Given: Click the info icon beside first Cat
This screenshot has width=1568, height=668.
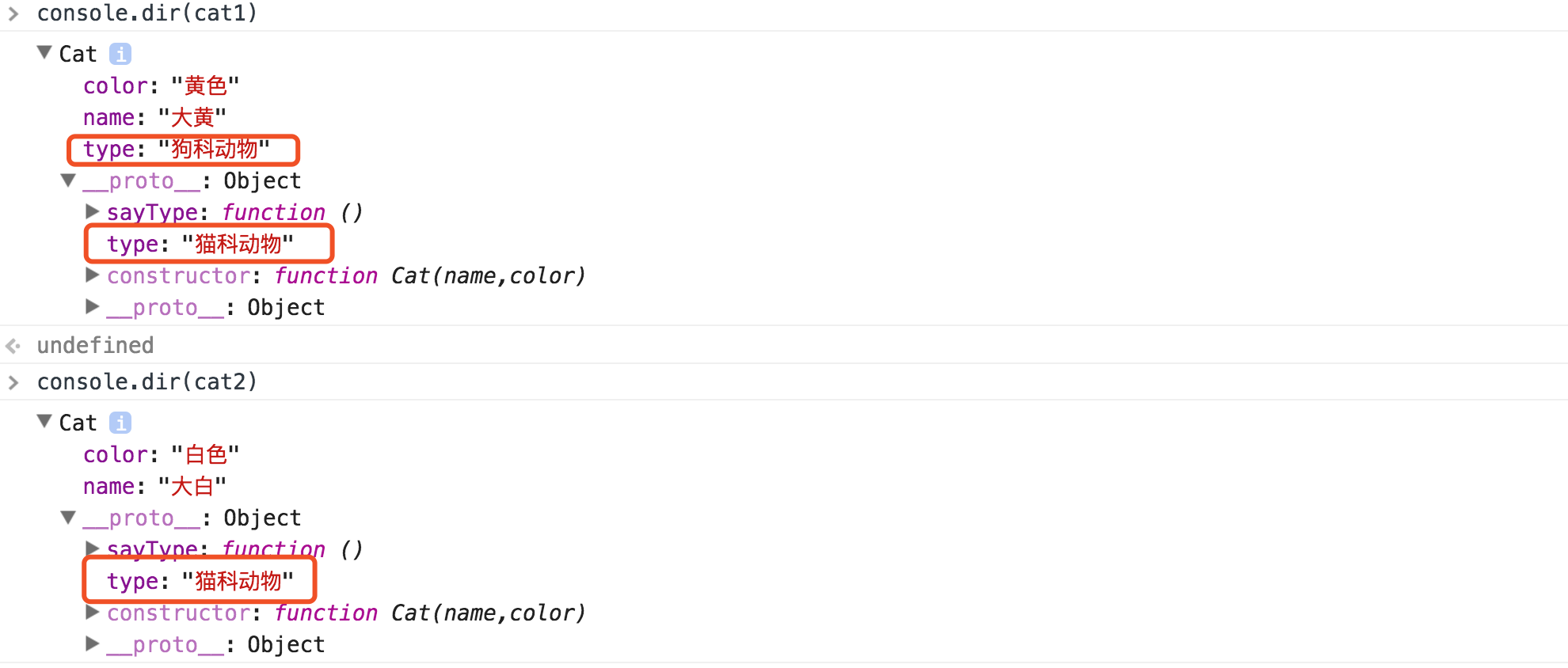Looking at the screenshot, I should click(120, 55).
